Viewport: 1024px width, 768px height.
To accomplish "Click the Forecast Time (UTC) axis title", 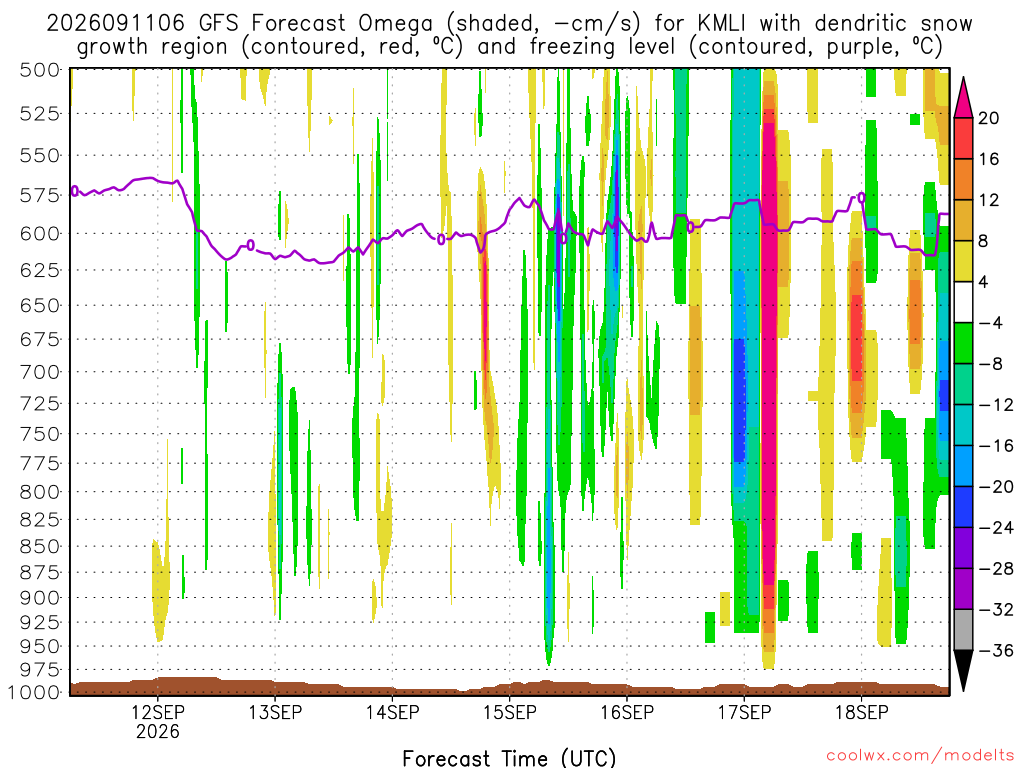I will tap(509, 758).
